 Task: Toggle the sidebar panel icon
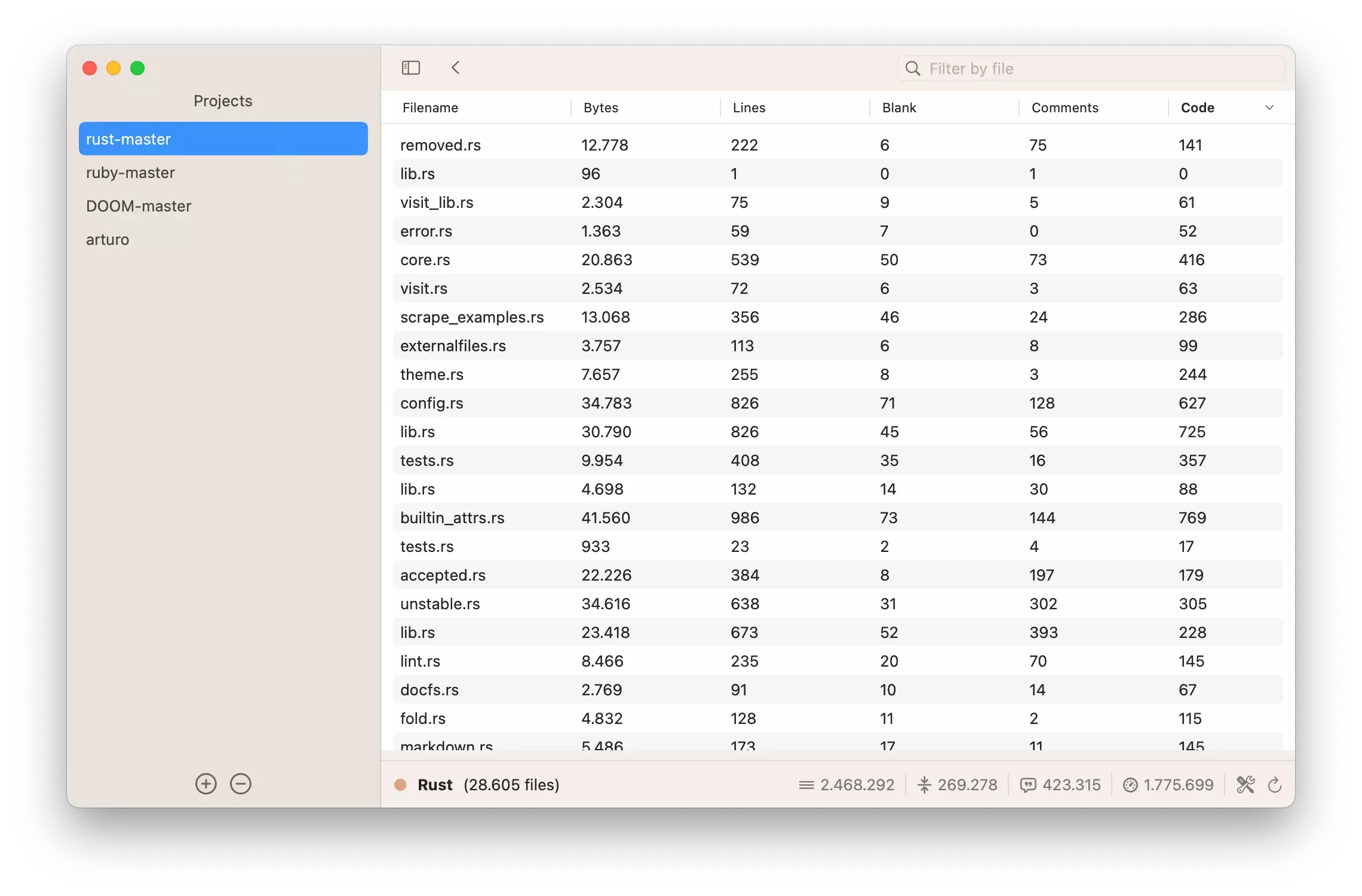click(x=411, y=67)
